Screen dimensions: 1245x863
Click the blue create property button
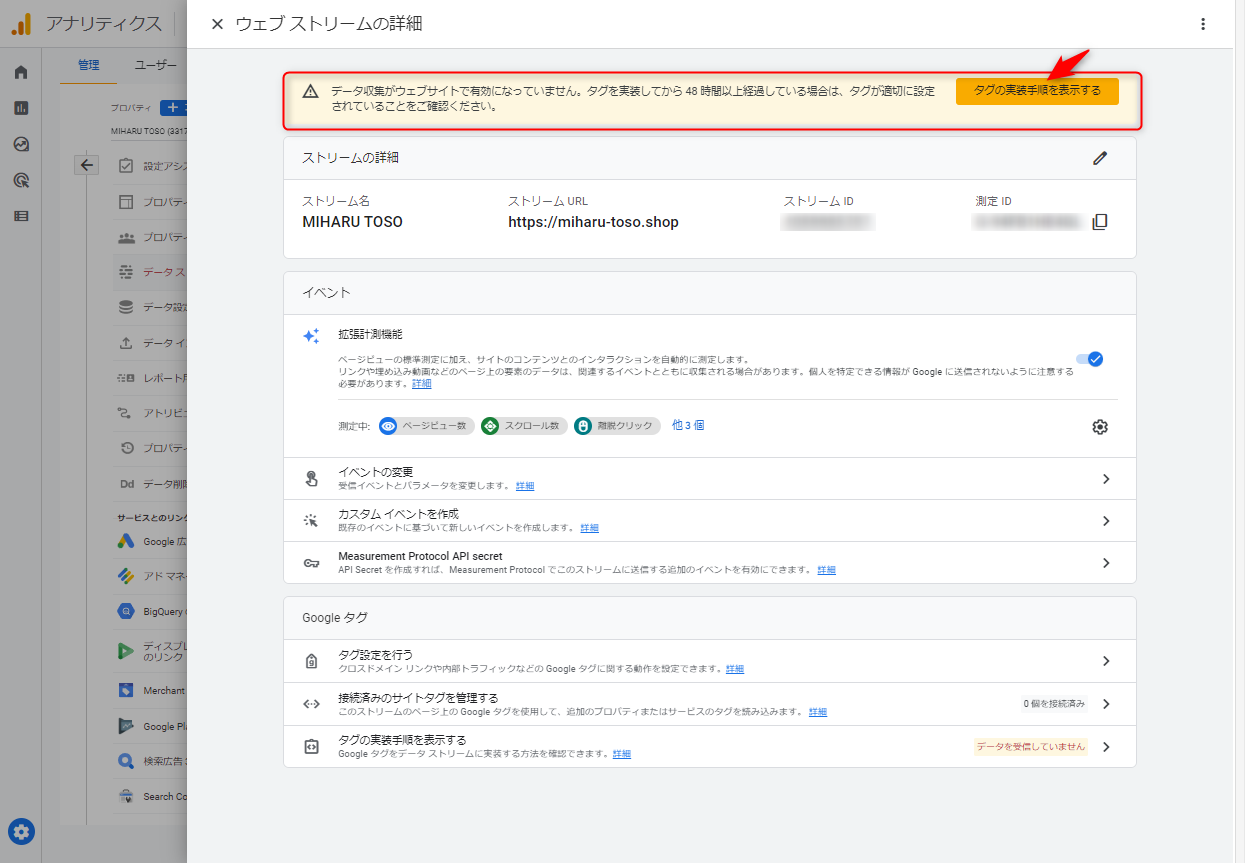(173, 107)
